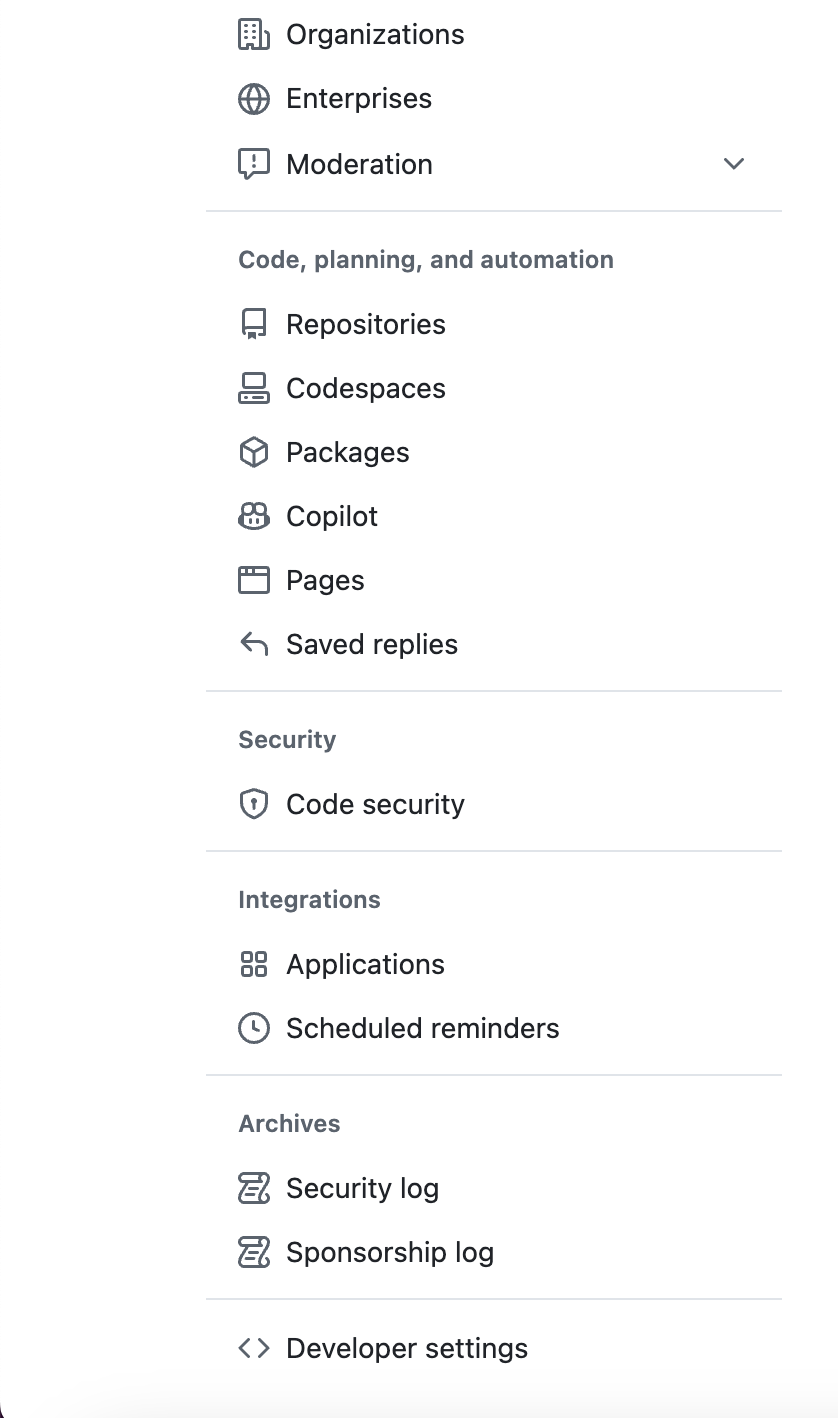Click the Code security shield icon
Screen dimensions: 838x1418
tap(254, 804)
